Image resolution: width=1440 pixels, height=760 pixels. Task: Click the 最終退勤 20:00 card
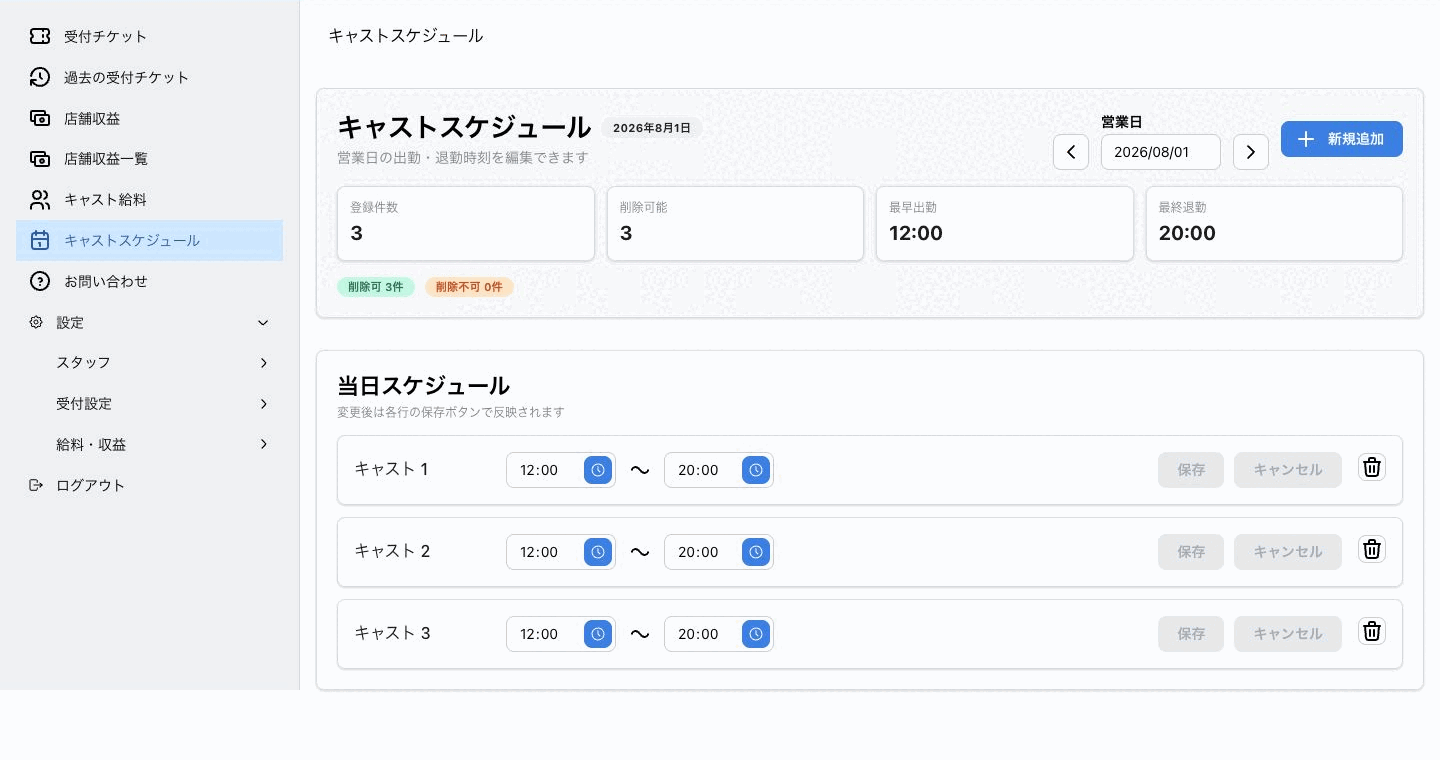coord(1274,224)
